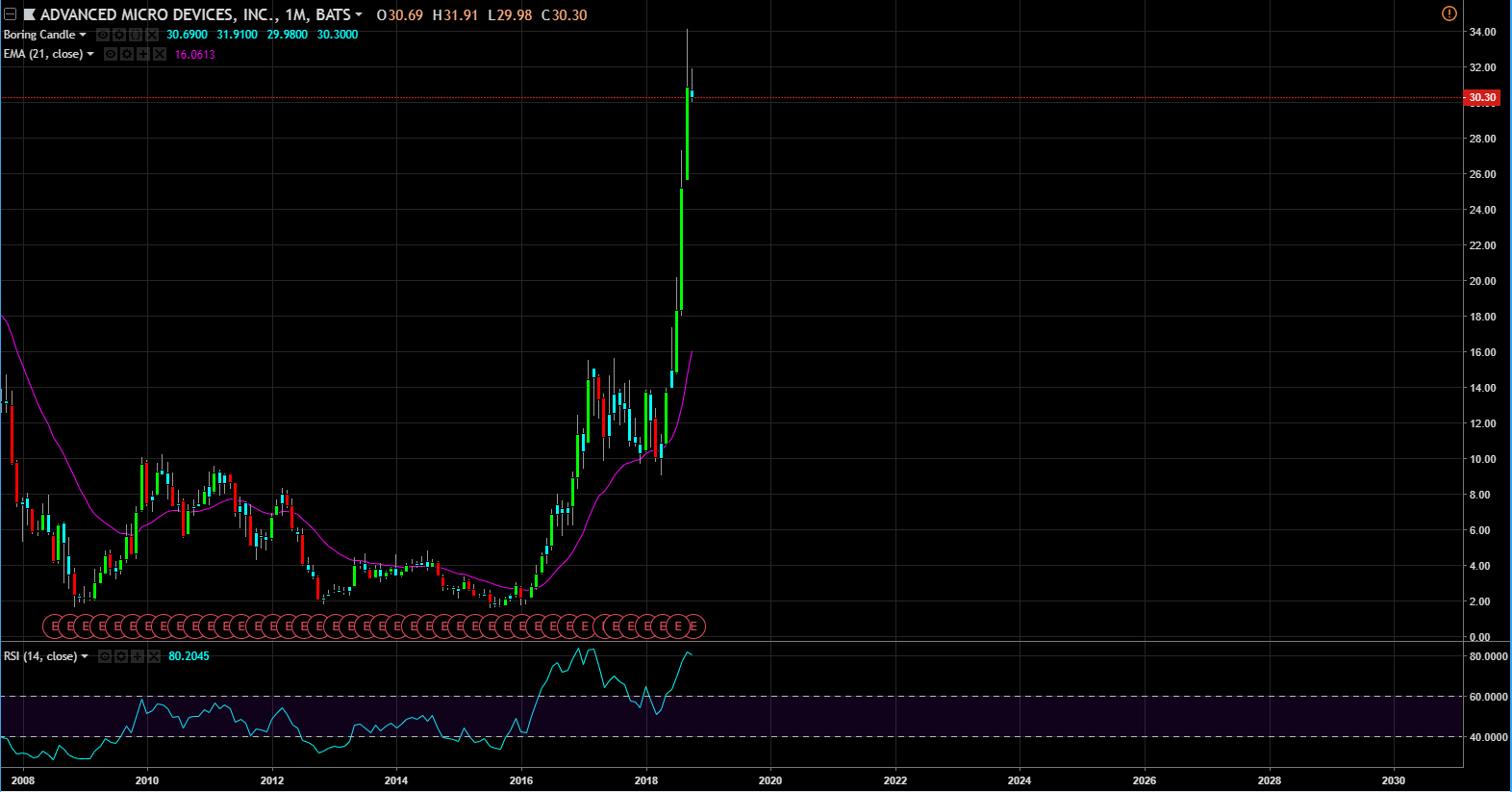Open Boring Candle source code braces icon
Viewport: 1512px width, 792px height.
(x=136, y=35)
